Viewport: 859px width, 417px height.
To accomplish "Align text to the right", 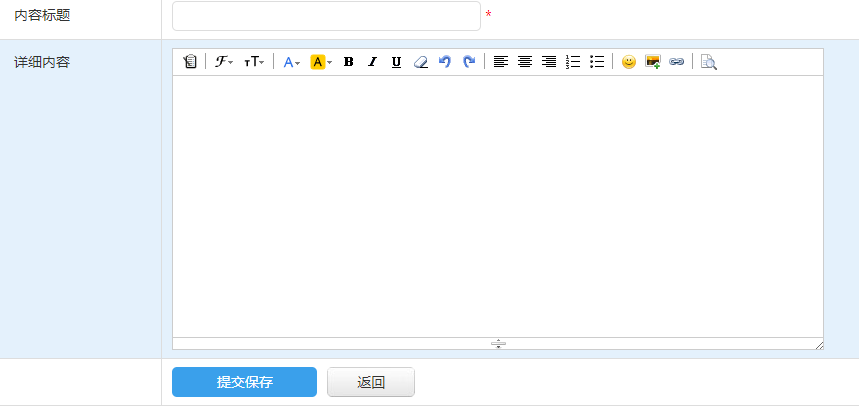I will click(549, 62).
